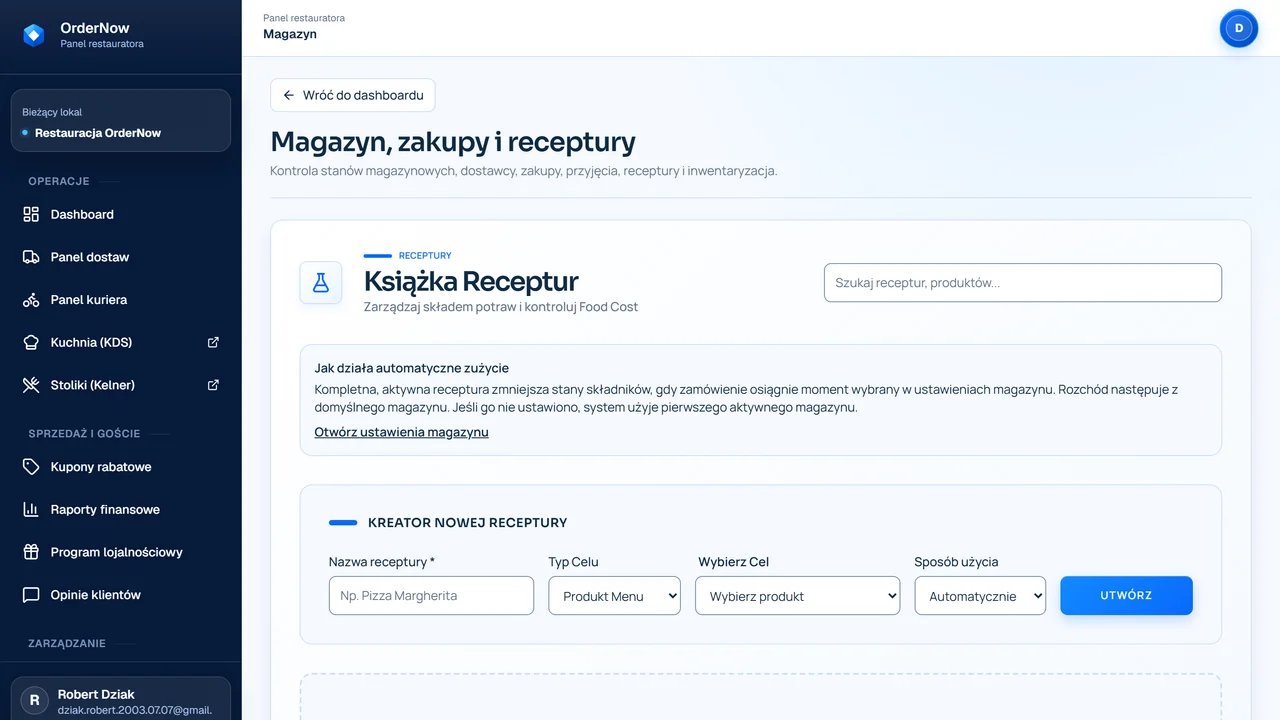Click the Opinie klientów sidebar item
The height and width of the screenshot is (720, 1280).
121,595
